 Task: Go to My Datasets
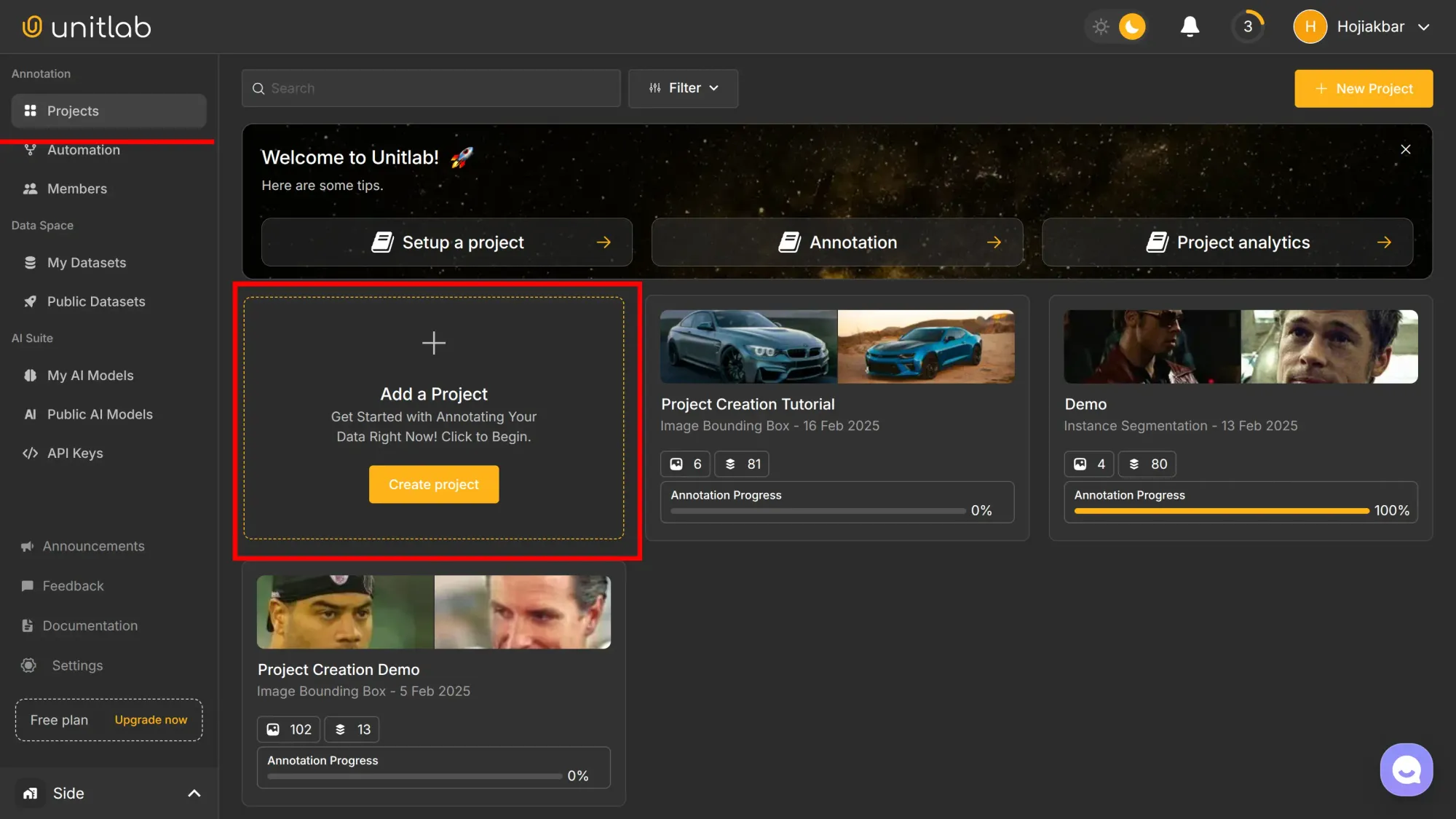[x=86, y=263]
